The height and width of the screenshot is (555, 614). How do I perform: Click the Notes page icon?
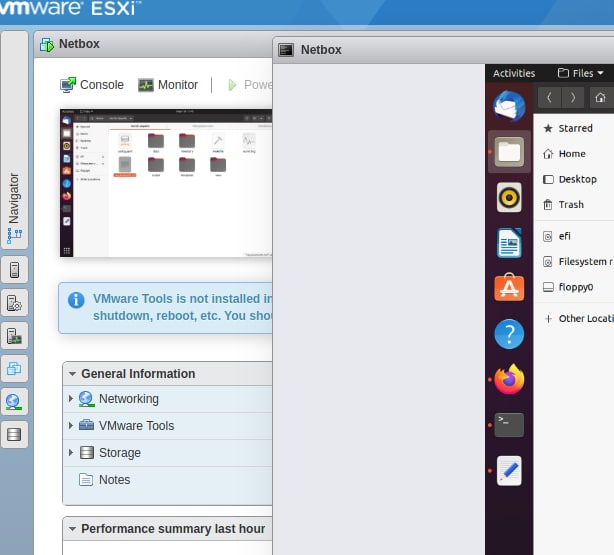coord(86,479)
